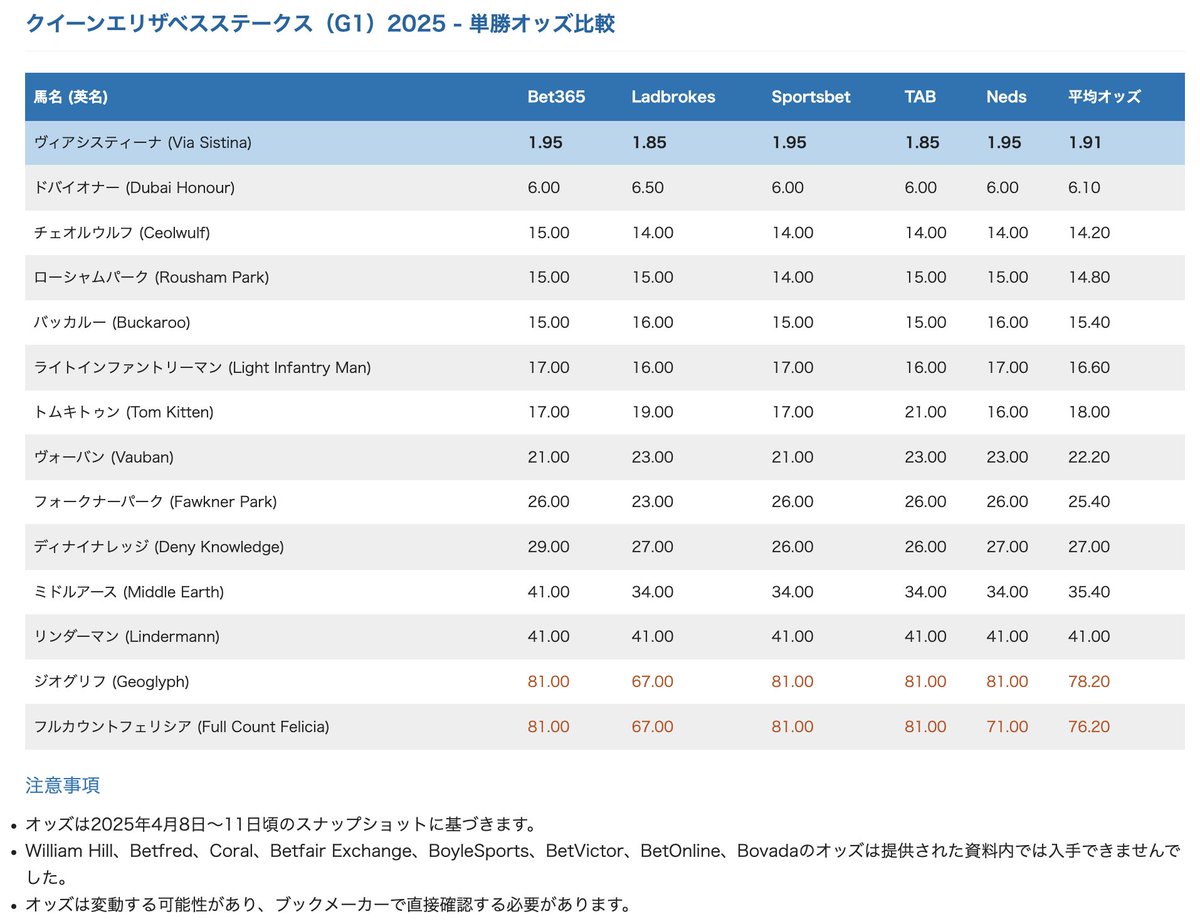
Task: Click Dubai Honour Ladbrokes odds 6.50
Action: [x=648, y=187]
